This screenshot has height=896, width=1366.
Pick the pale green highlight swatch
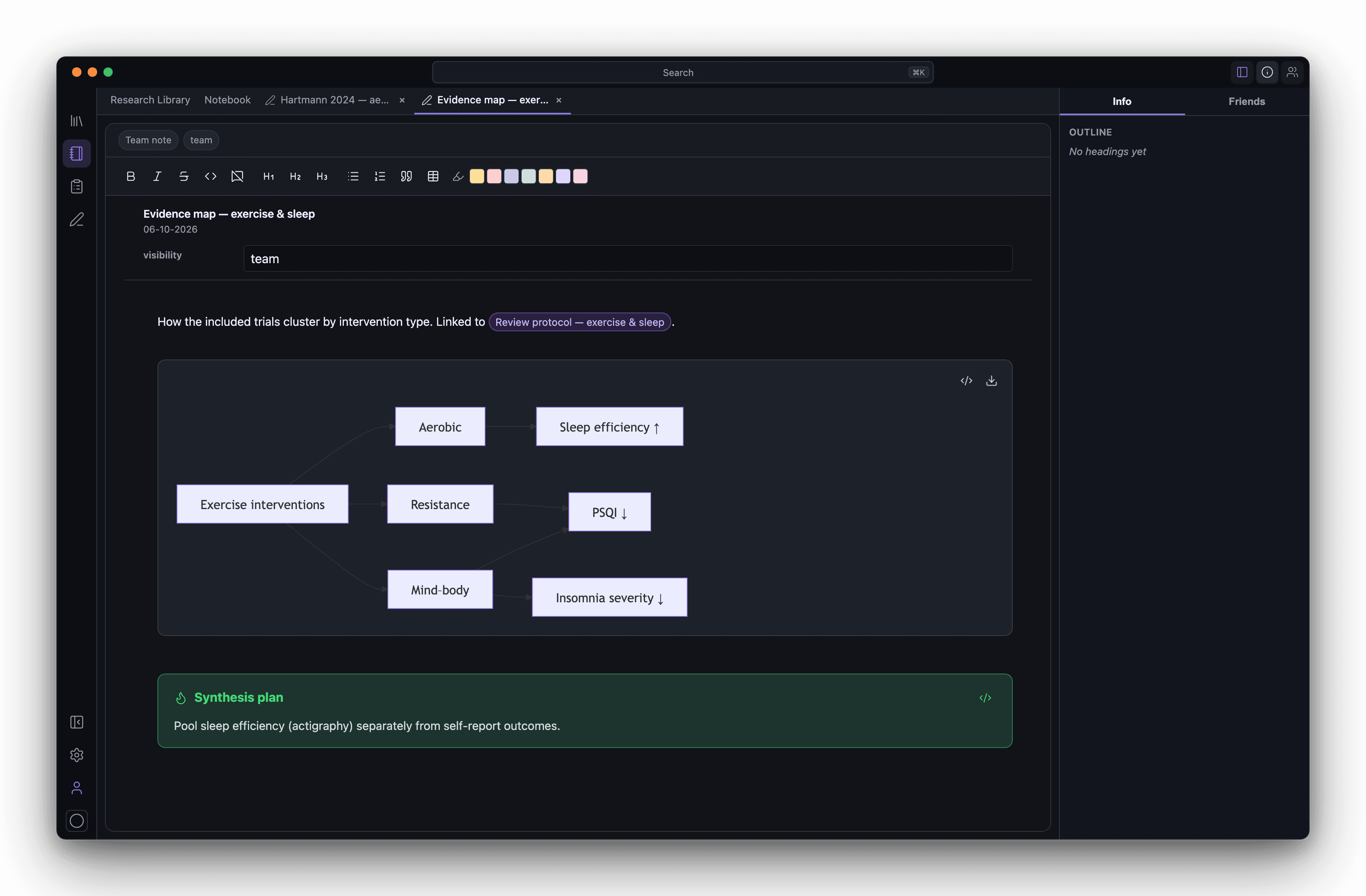coord(529,176)
